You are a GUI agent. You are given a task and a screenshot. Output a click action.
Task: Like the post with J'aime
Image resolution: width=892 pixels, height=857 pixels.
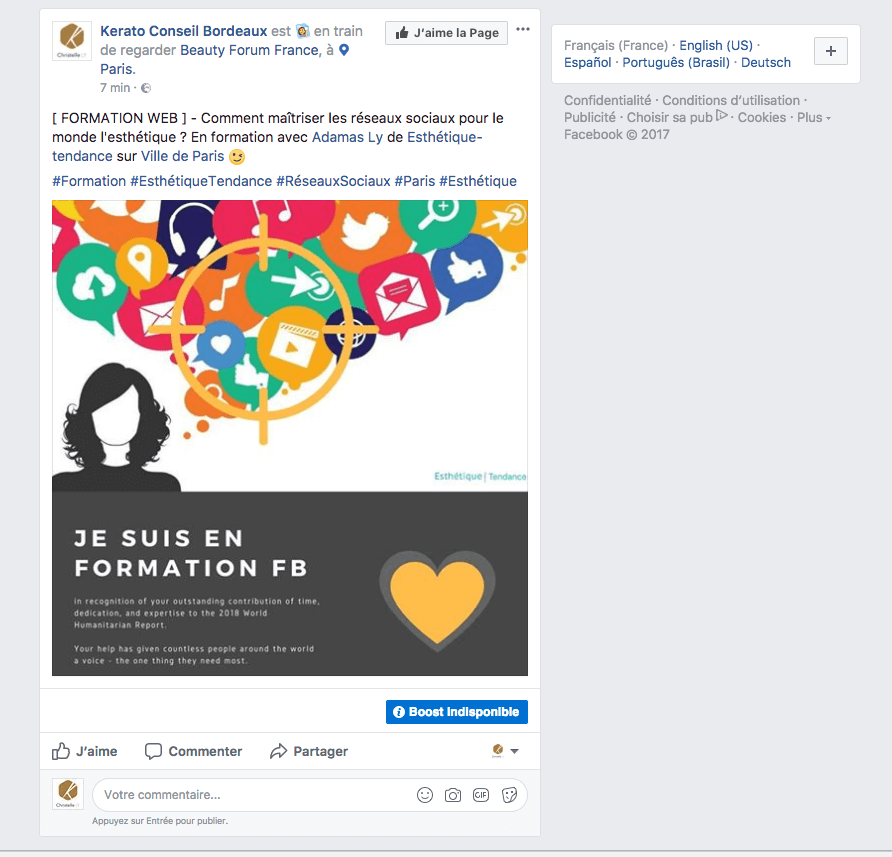85,751
